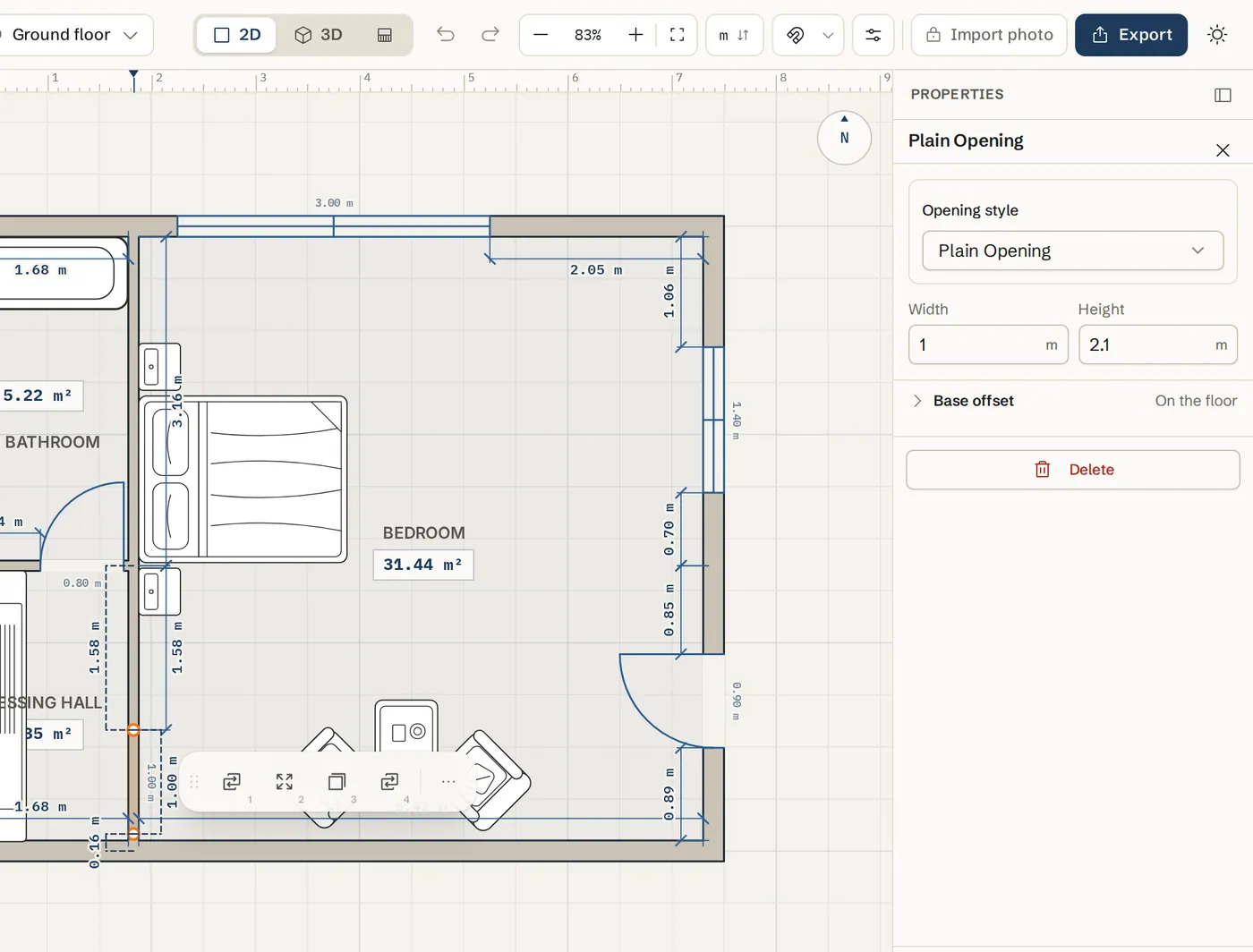Click the Height input field
The width and height of the screenshot is (1253, 952).
tap(1158, 344)
